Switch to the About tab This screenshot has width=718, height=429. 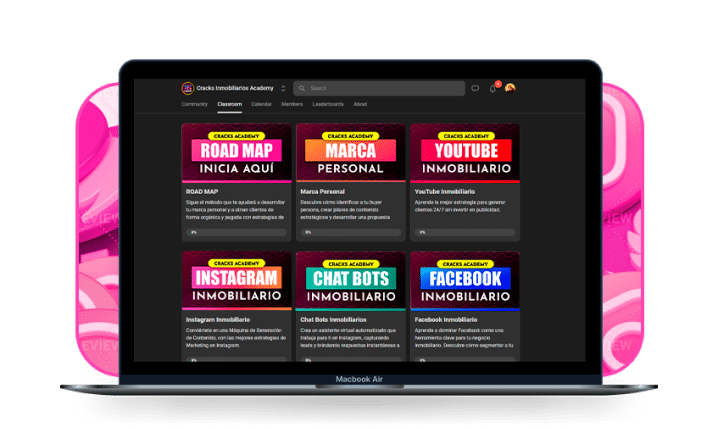pos(360,104)
